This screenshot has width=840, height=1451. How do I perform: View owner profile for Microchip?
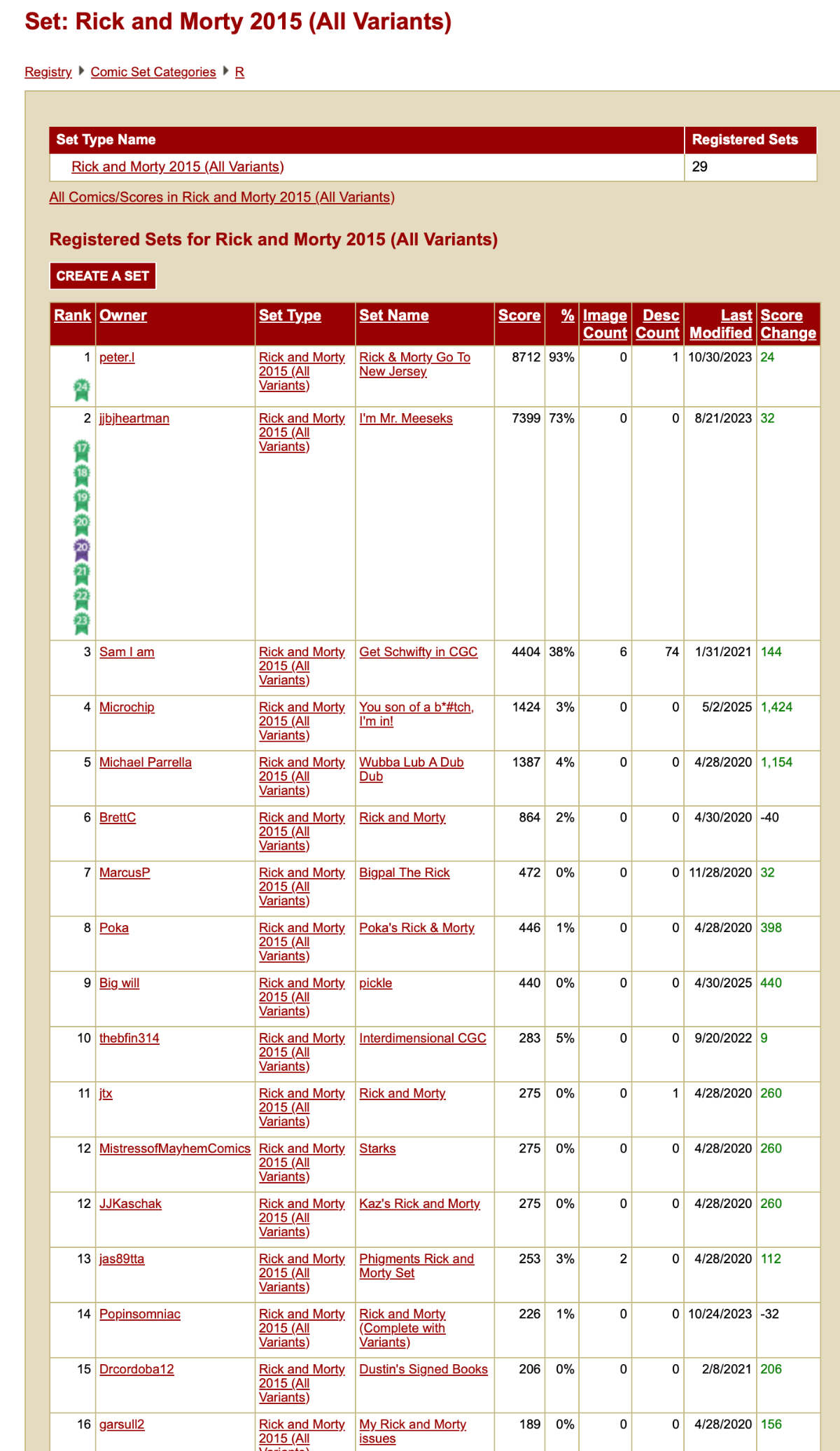pyautogui.click(x=127, y=707)
